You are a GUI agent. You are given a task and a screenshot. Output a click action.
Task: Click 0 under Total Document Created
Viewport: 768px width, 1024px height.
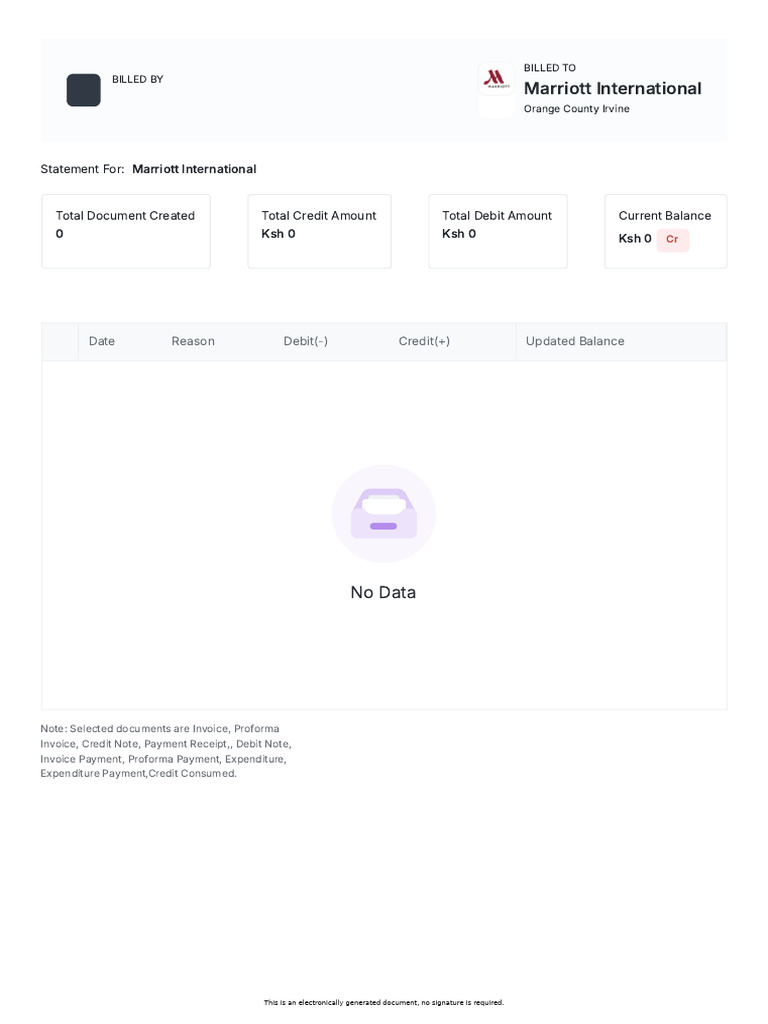(59, 234)
